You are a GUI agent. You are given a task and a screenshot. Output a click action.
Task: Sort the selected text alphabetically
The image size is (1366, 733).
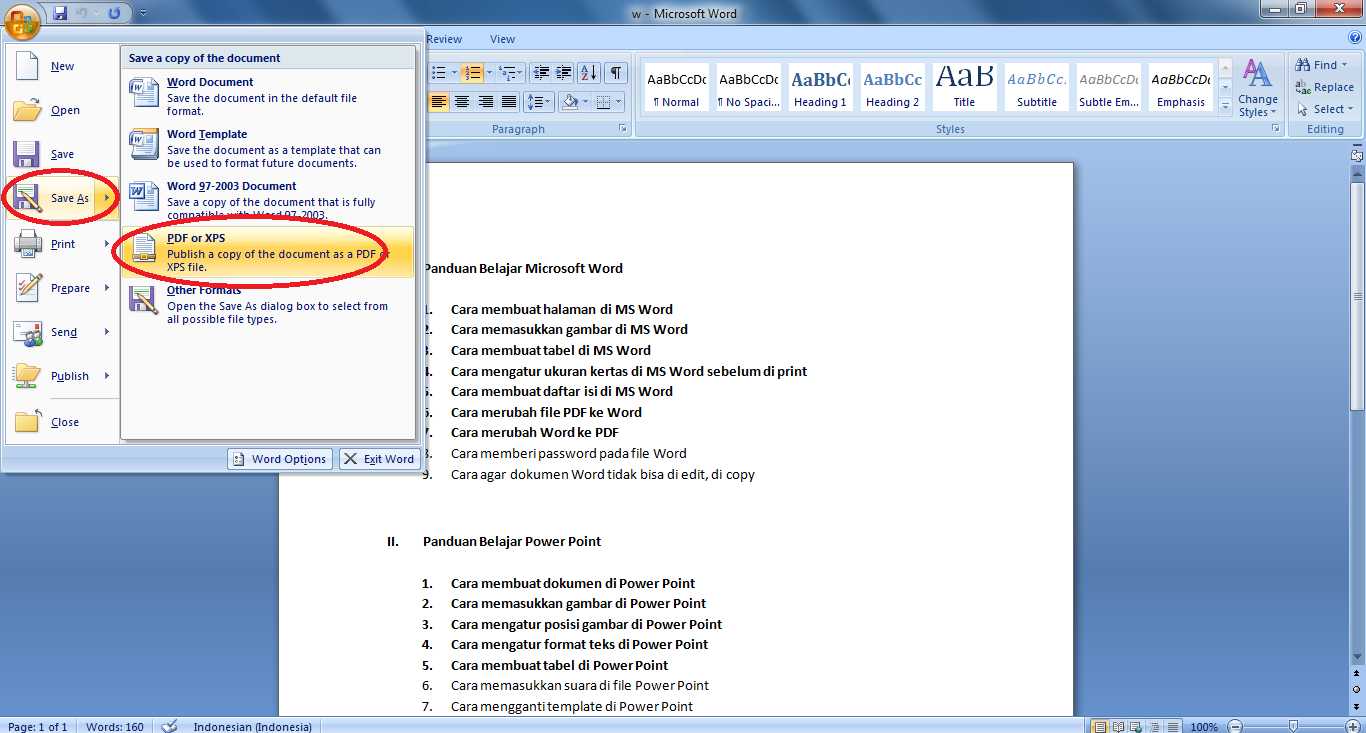coord(589,72)
